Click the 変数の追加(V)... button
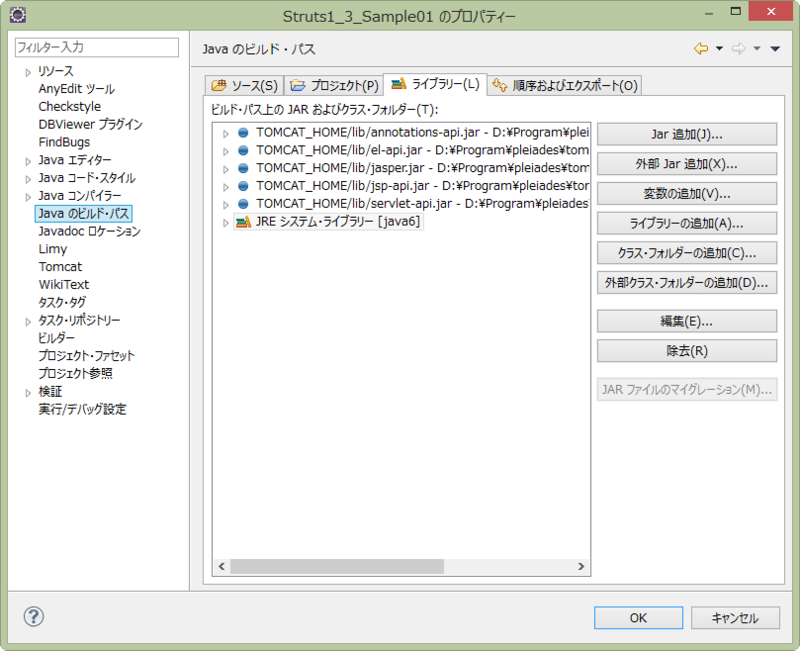Screen dimensions: 800x651 (687, 193)
